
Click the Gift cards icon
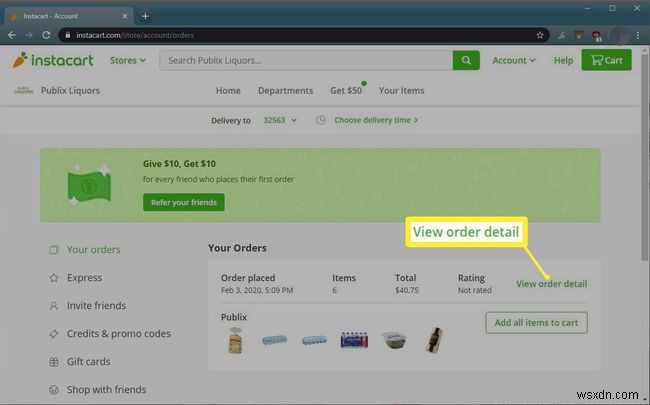(x=53, y=362)
